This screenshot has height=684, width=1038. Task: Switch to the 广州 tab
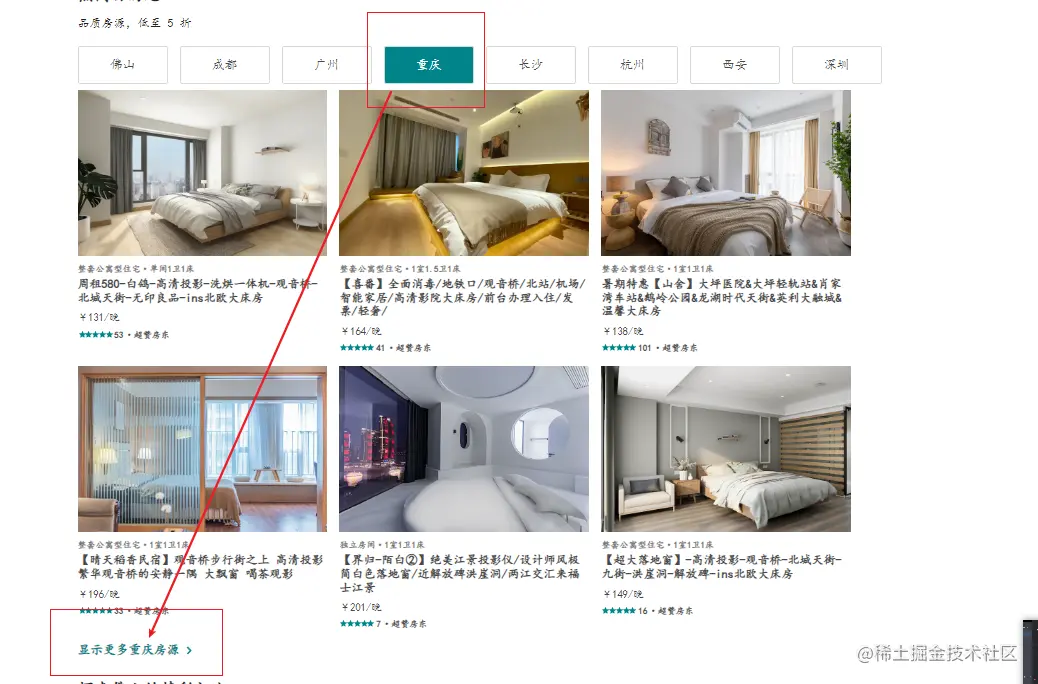pyautogui.click(x=326, y=65)
